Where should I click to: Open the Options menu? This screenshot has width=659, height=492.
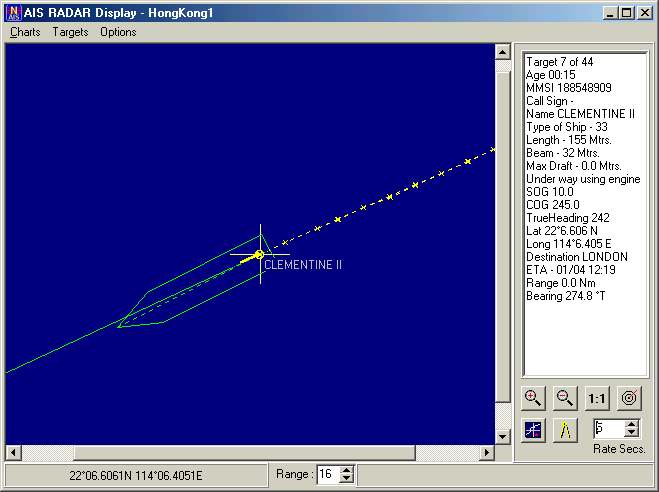[x=118, y=32]
